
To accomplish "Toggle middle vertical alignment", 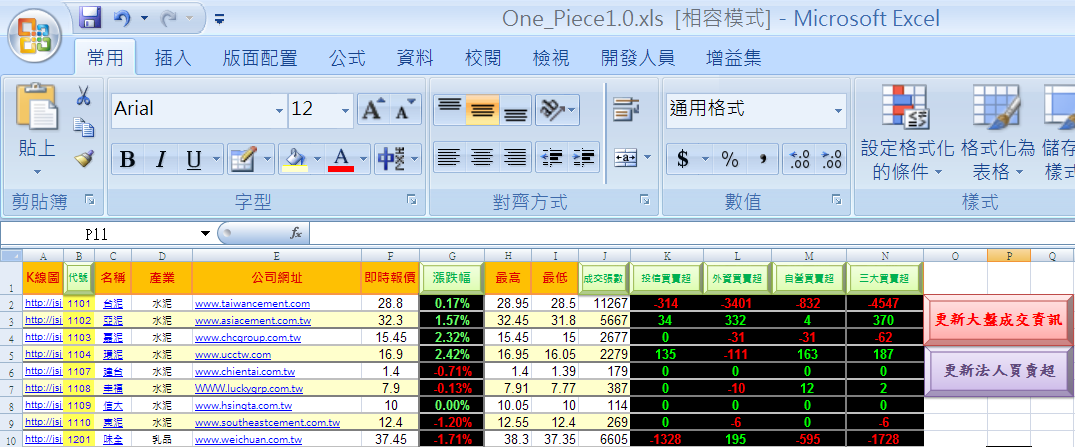I will coord(483,110).
